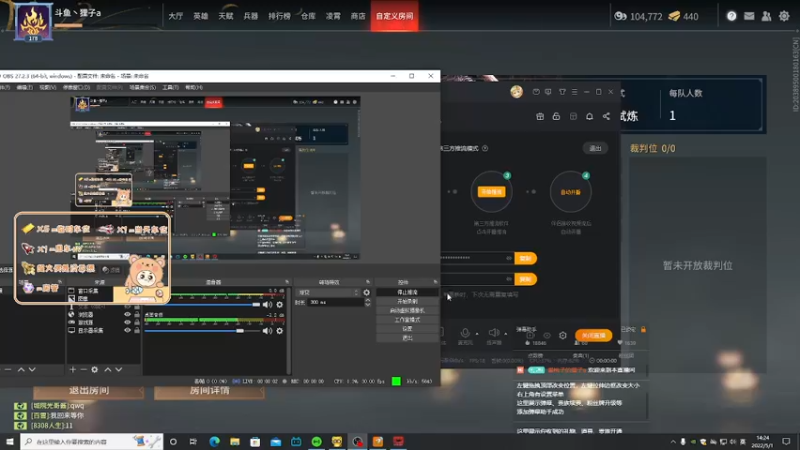Open 工具 menu in OBS menu bar
The height and width of the screenshot is (450, 800).
pyautogui.click(x=170, y=87)
